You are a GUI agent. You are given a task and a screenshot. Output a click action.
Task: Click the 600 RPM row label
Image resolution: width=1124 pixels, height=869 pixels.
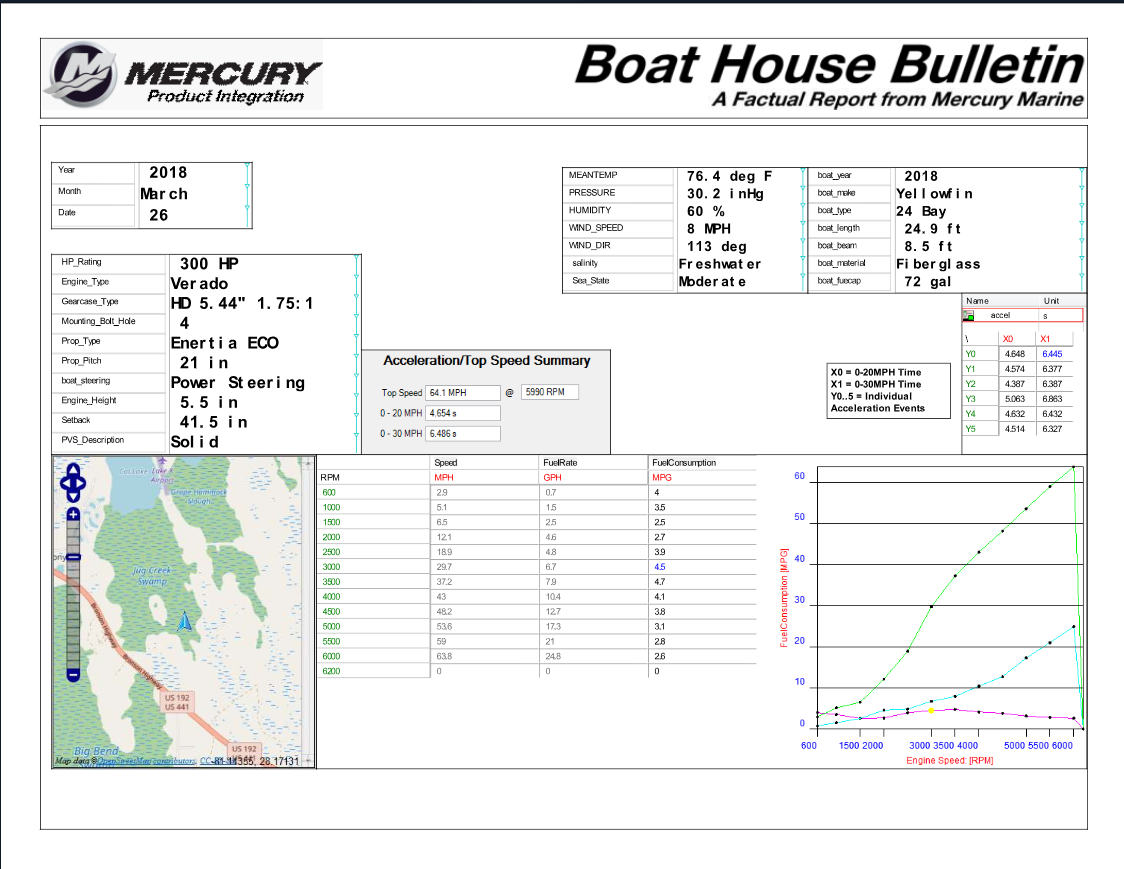coord(329,493)
